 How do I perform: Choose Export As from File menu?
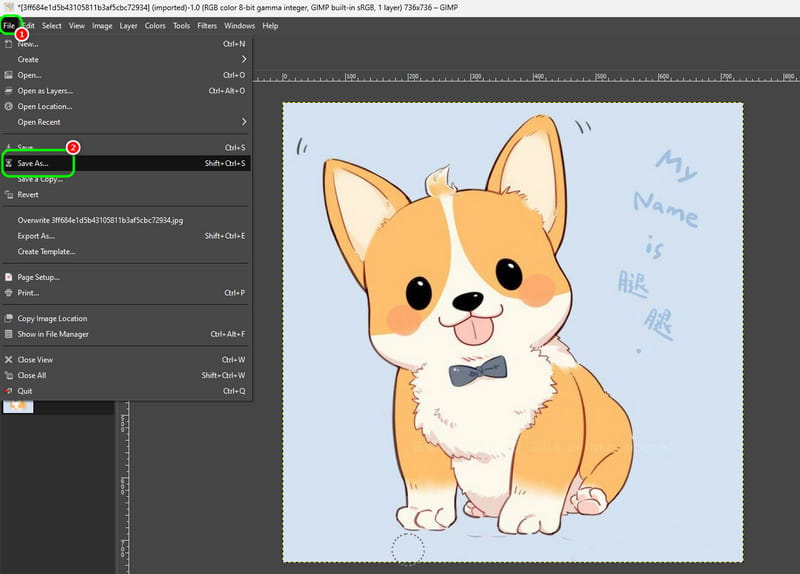[x=36, y=236]
